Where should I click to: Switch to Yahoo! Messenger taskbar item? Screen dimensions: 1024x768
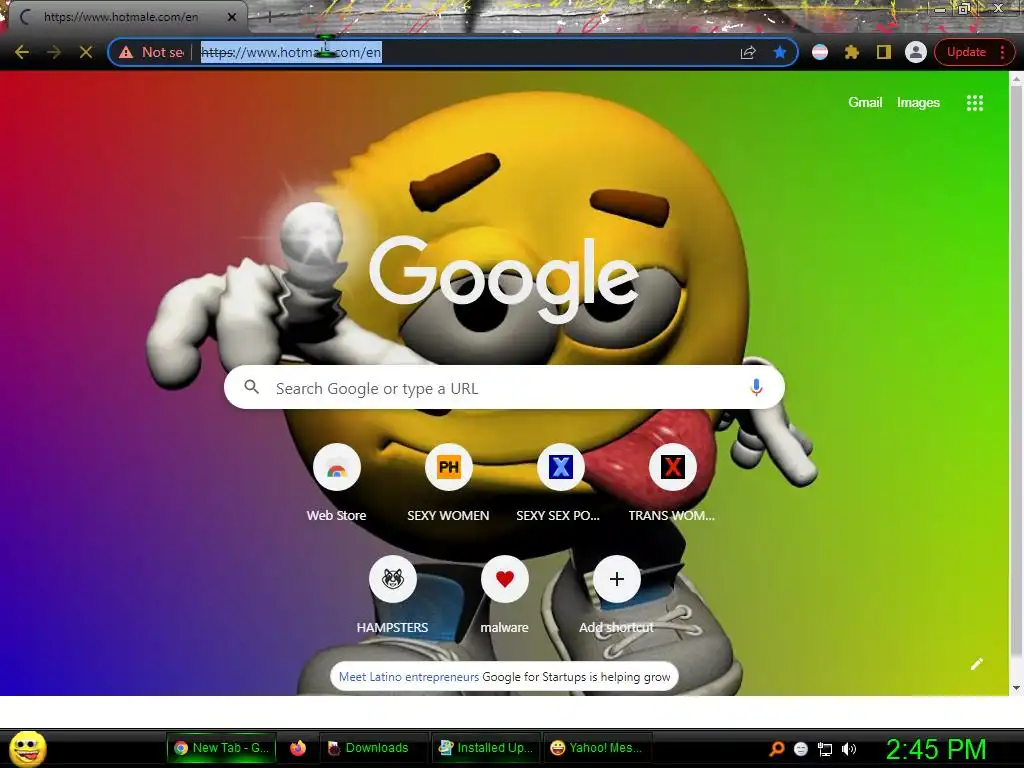(x=597, y=748)
